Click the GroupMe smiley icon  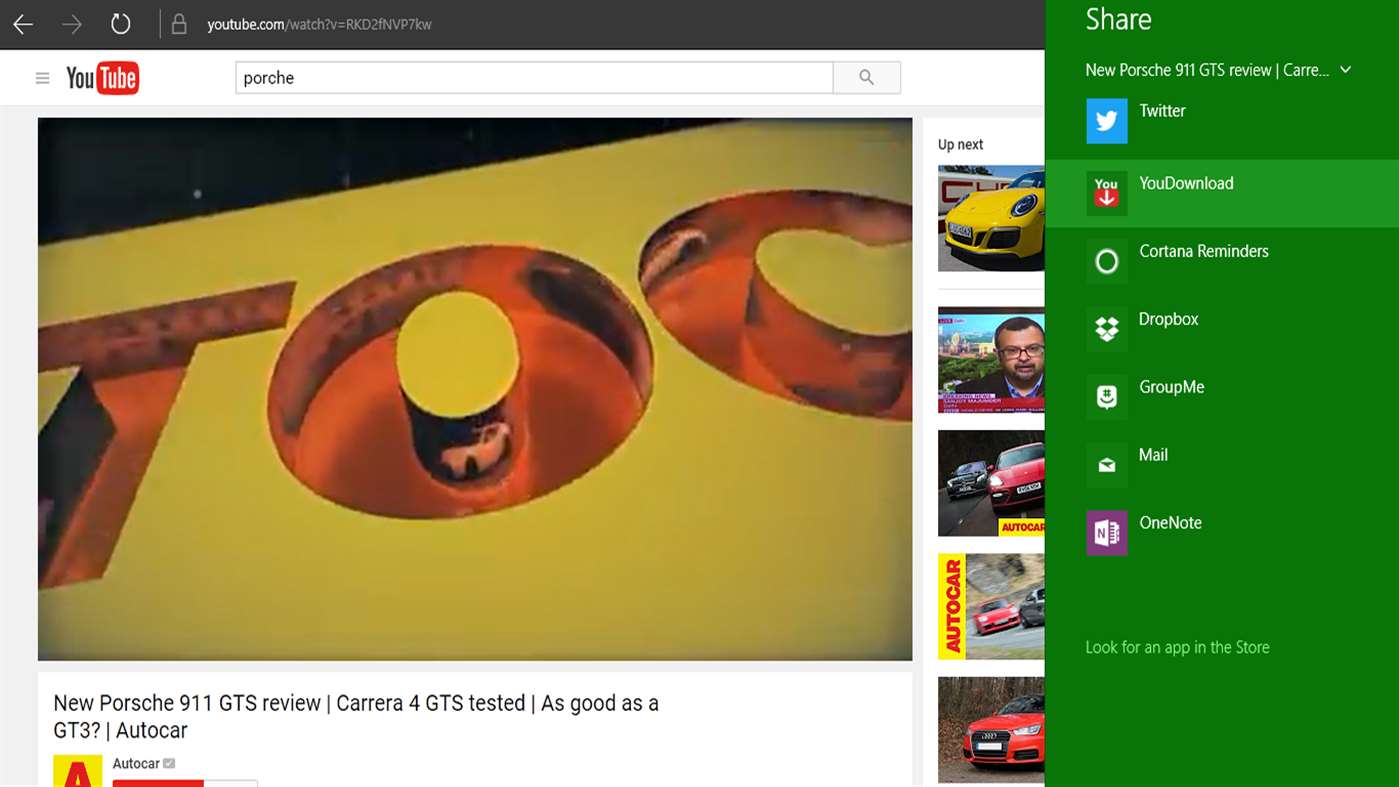pyautogui.click(x=1106, y=397)
